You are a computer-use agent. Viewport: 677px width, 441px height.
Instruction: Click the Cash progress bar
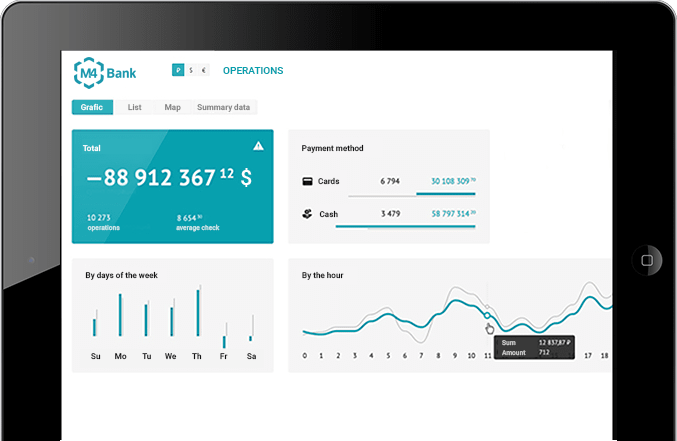(405, 226)
